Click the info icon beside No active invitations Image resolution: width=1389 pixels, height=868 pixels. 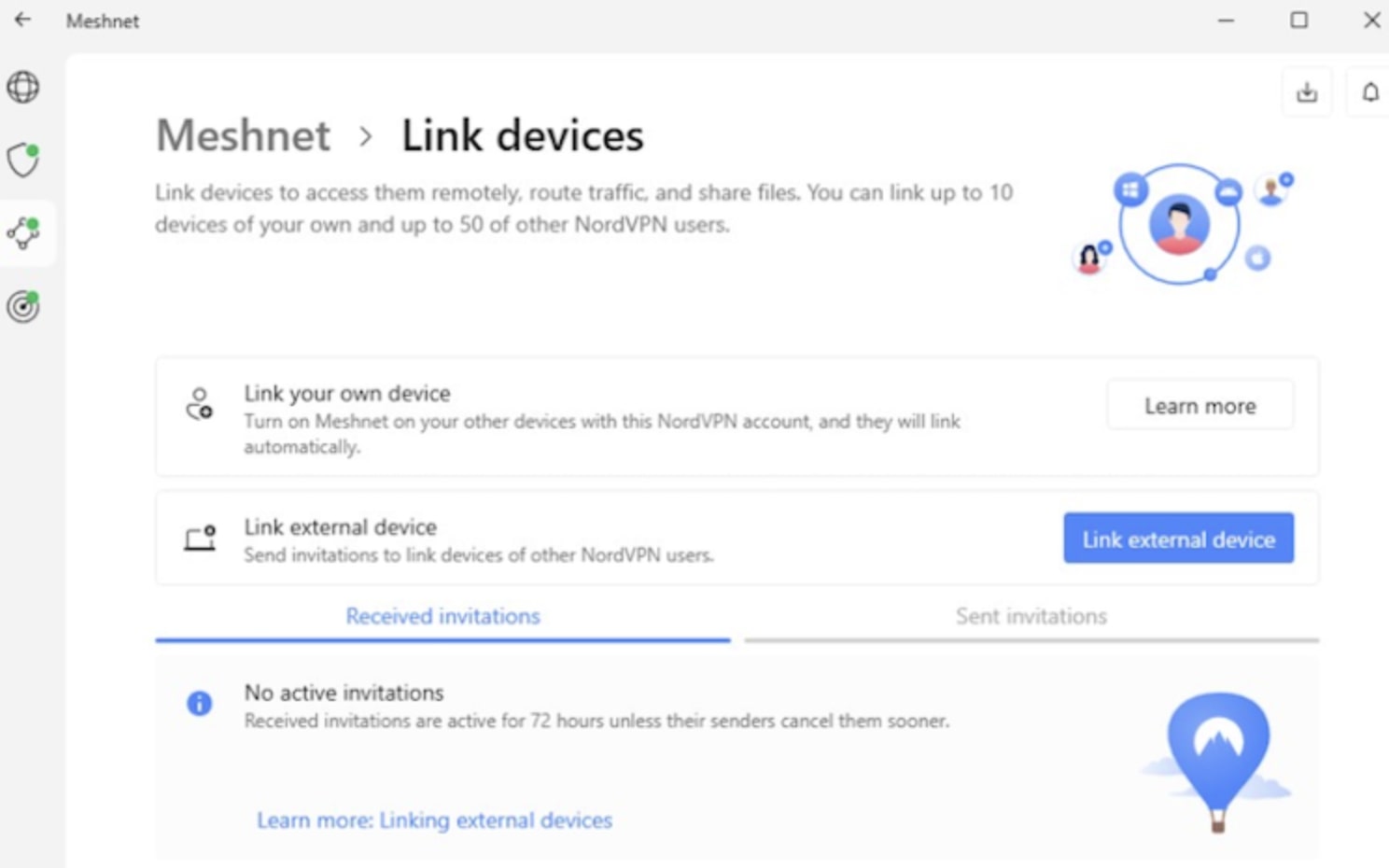[199, 703]
